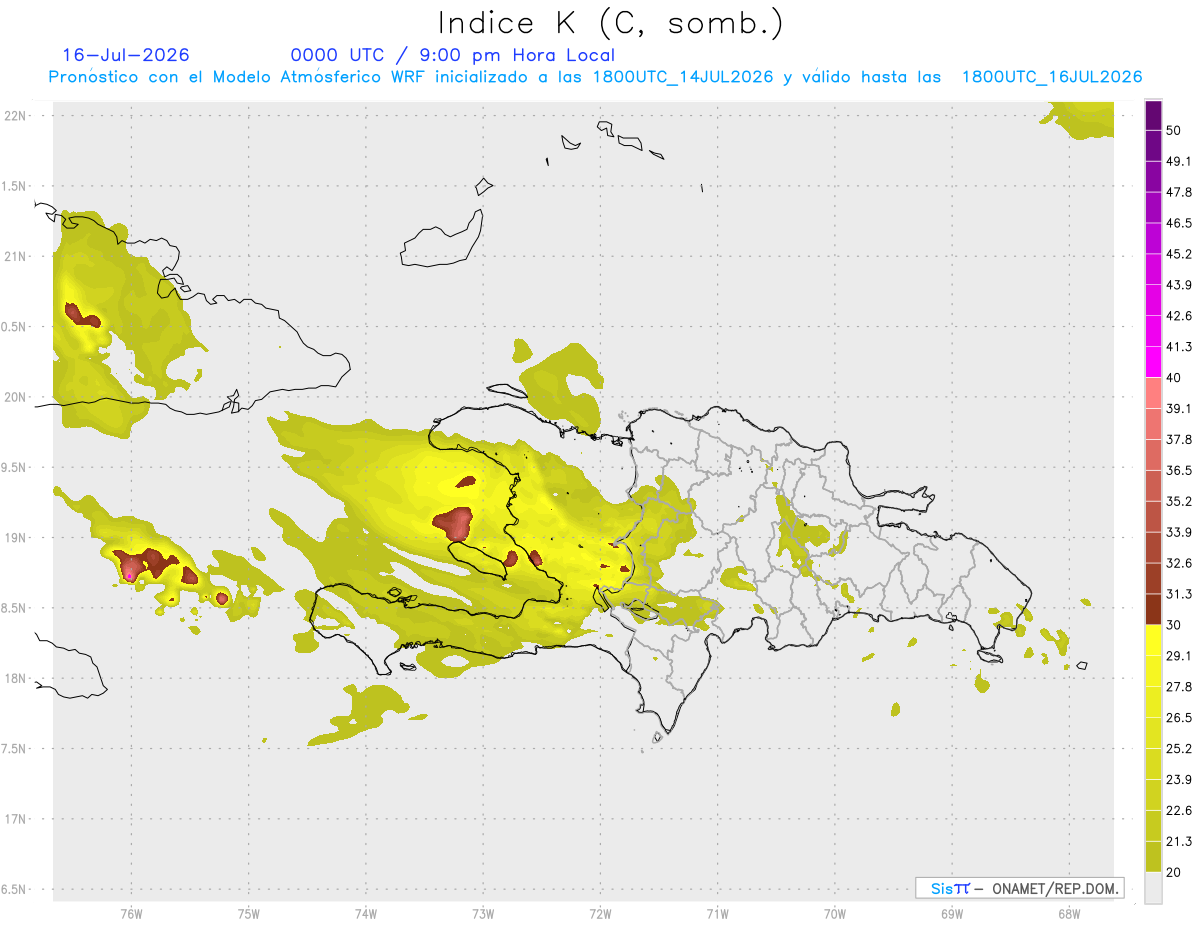Click the colorbar value "42.6"
This screenshot has width=1200, height=927.
[1178, 316]
